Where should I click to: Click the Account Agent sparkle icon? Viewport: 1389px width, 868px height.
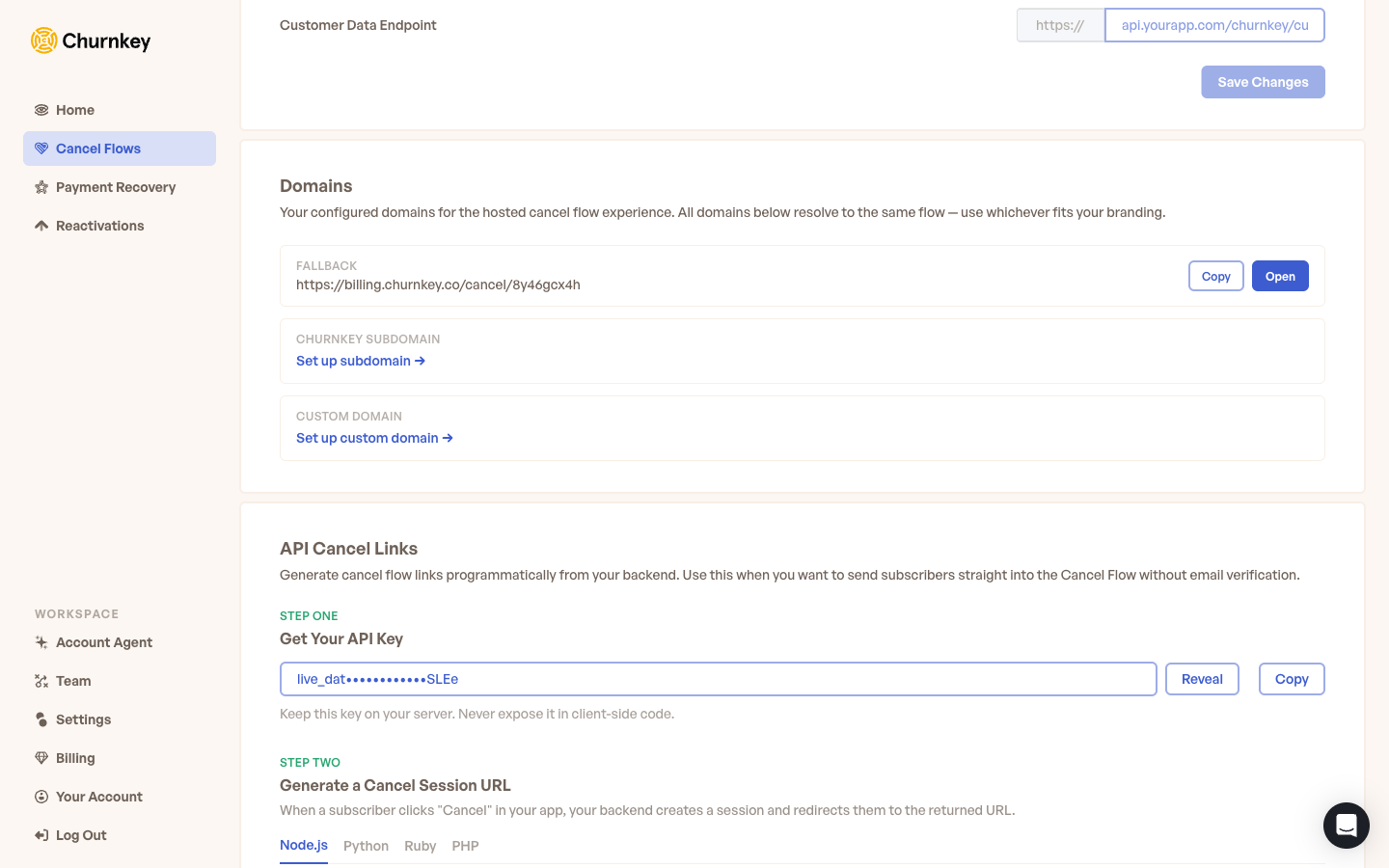[x=41, y=642]
